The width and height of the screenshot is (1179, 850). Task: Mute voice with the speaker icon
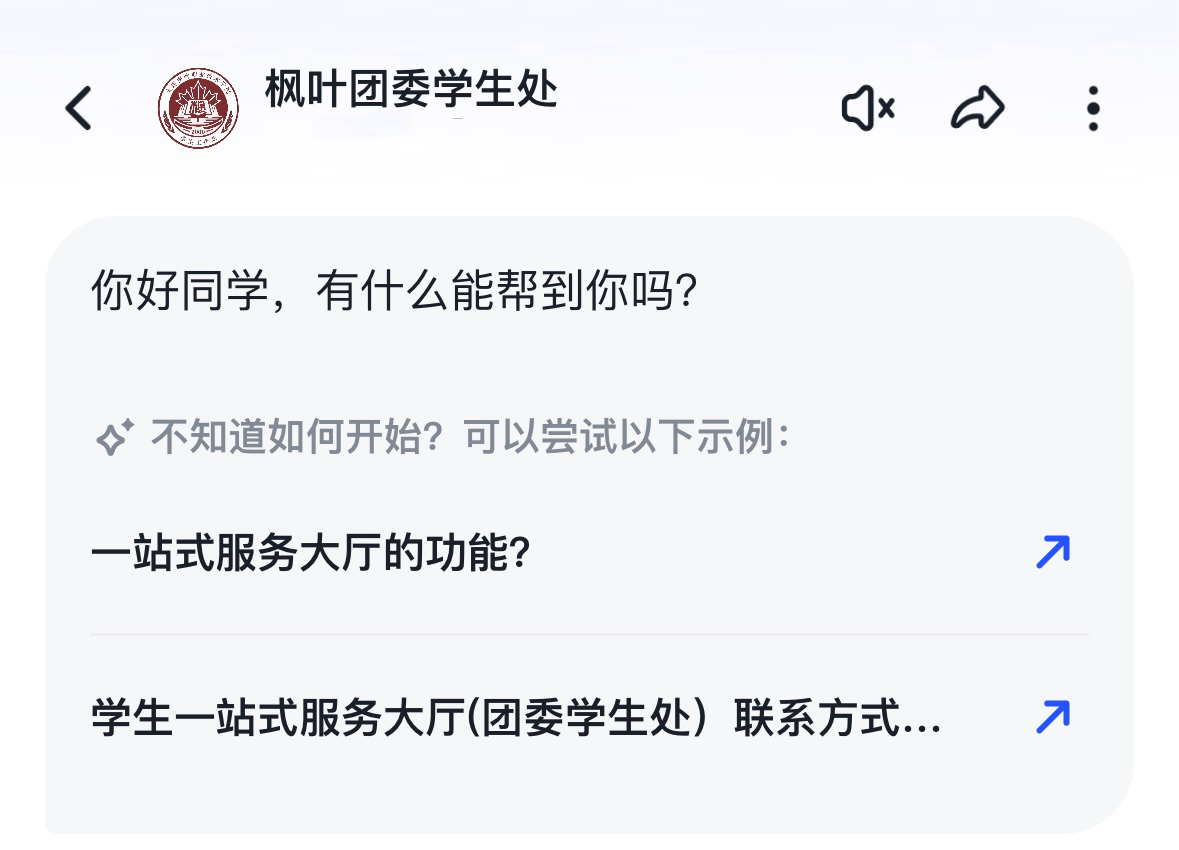click(x=867, y=108)
